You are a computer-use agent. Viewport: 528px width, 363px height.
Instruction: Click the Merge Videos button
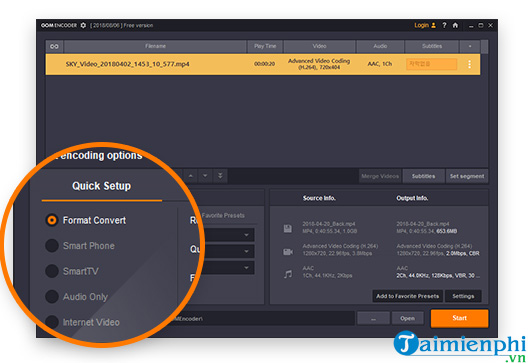tap(380, 176)
